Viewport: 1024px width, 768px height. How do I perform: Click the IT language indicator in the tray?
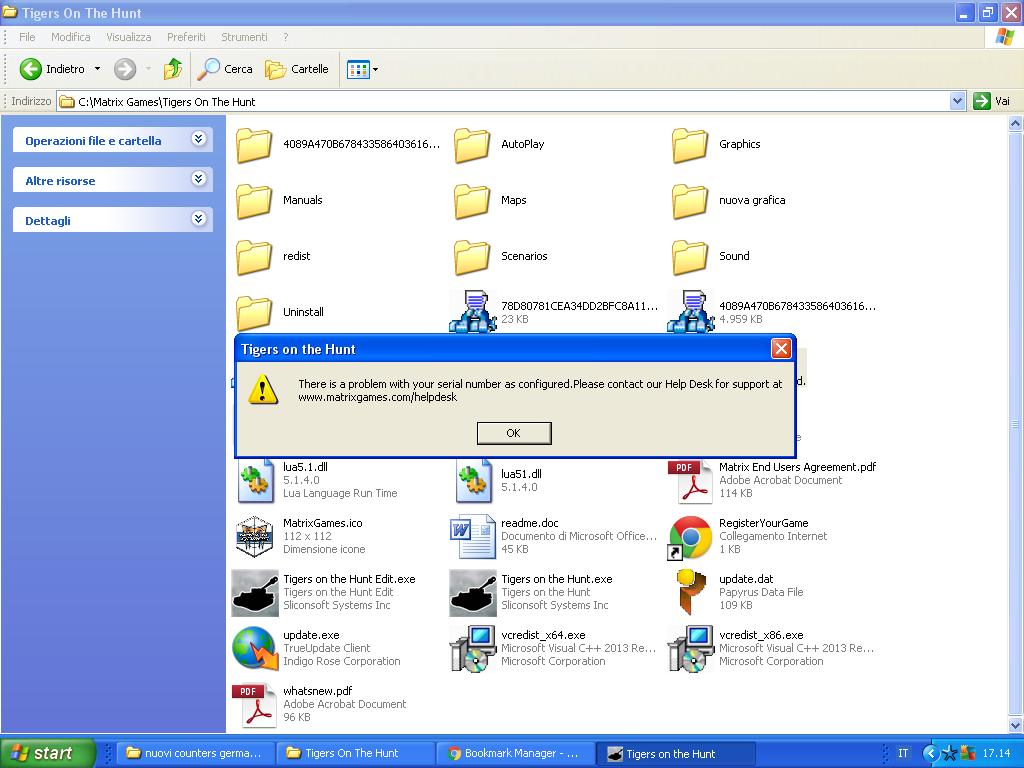click(903, 753)
